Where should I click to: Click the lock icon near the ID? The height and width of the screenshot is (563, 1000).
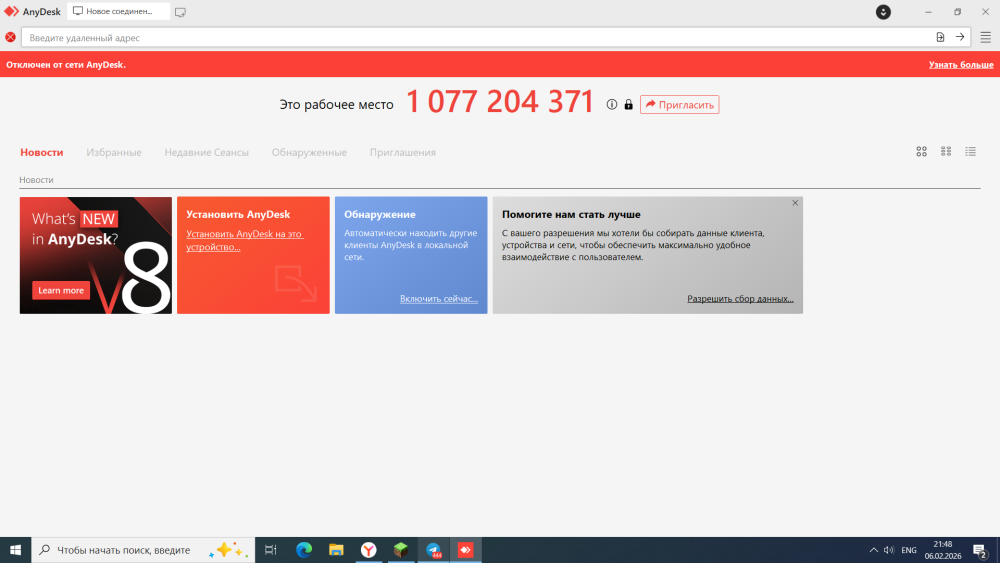628,105
